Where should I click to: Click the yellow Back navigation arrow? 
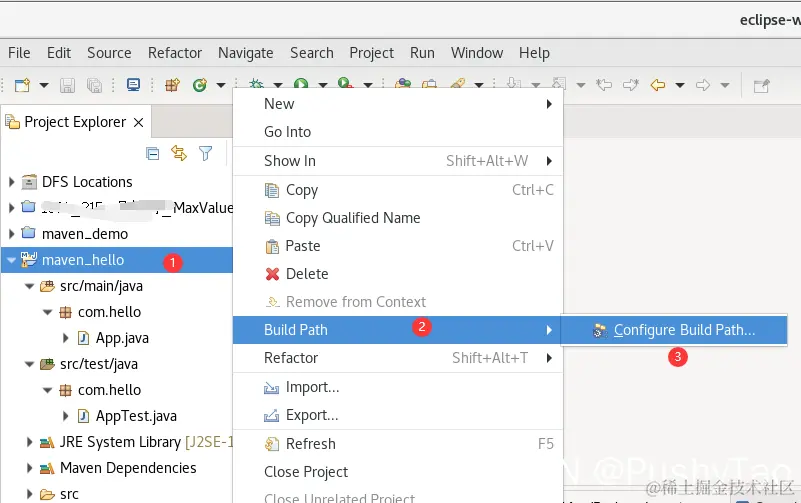coord(657,85)
